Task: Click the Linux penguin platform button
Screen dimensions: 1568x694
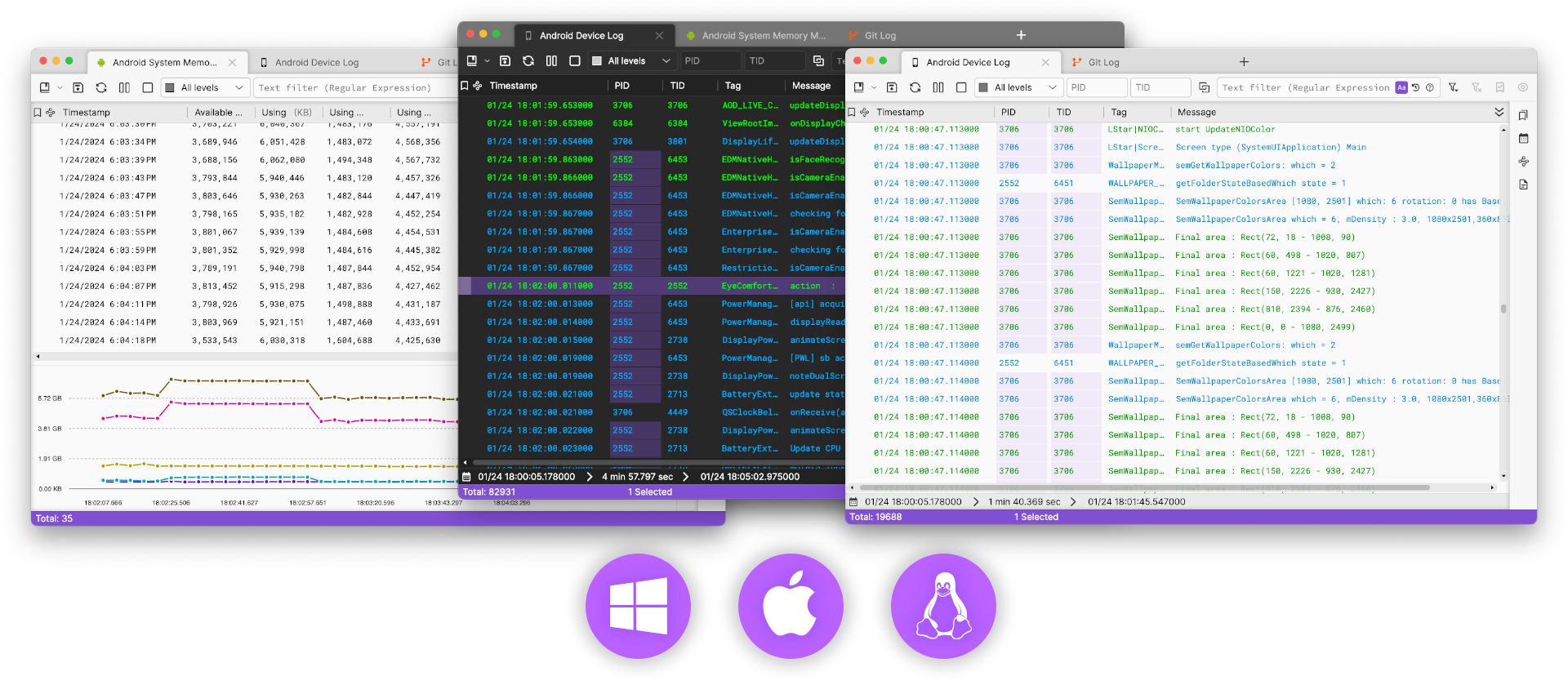Action: pyautogui.click(x=943, y=606)
